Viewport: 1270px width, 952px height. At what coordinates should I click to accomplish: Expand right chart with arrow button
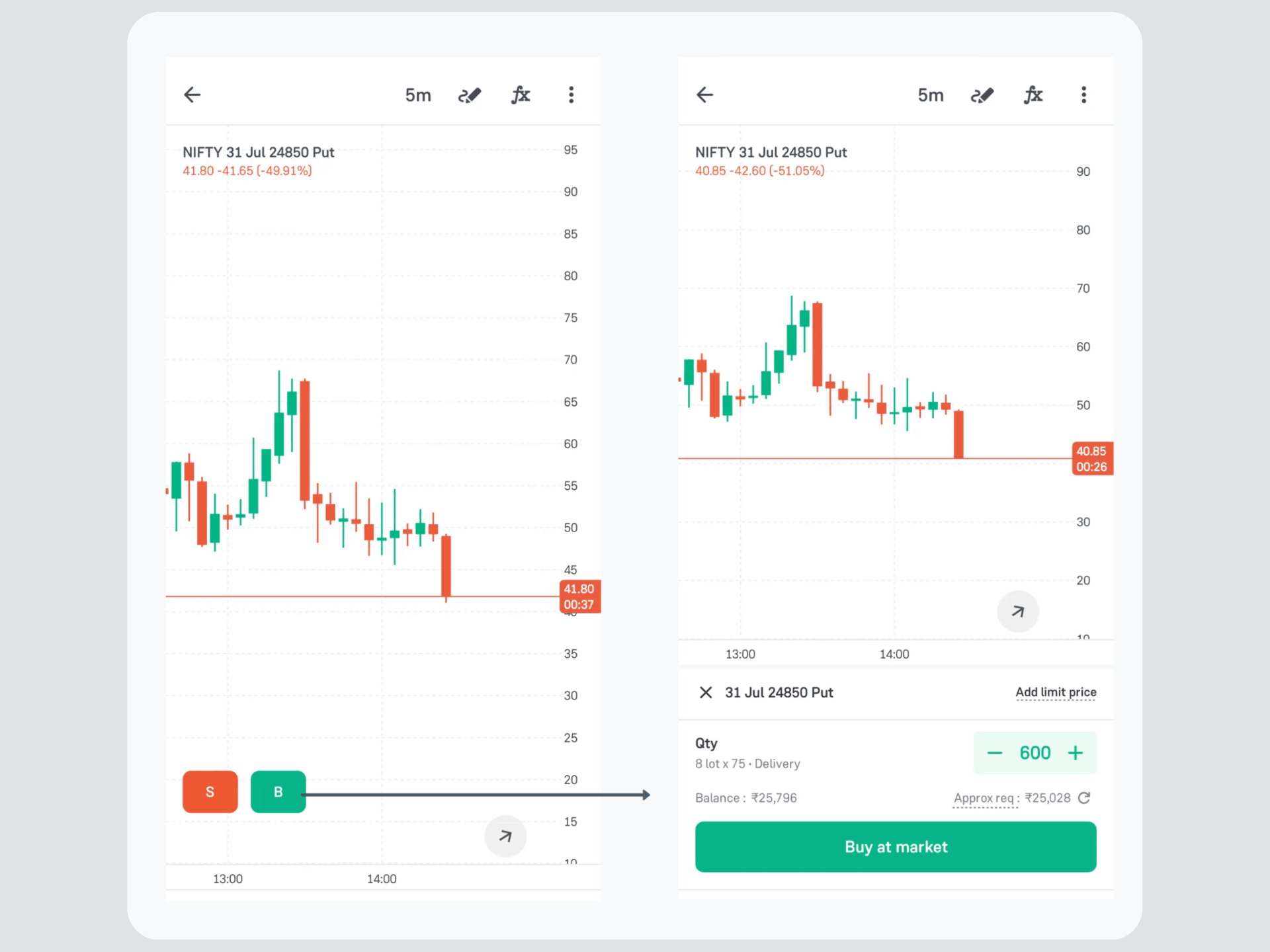coord(1018,612)
